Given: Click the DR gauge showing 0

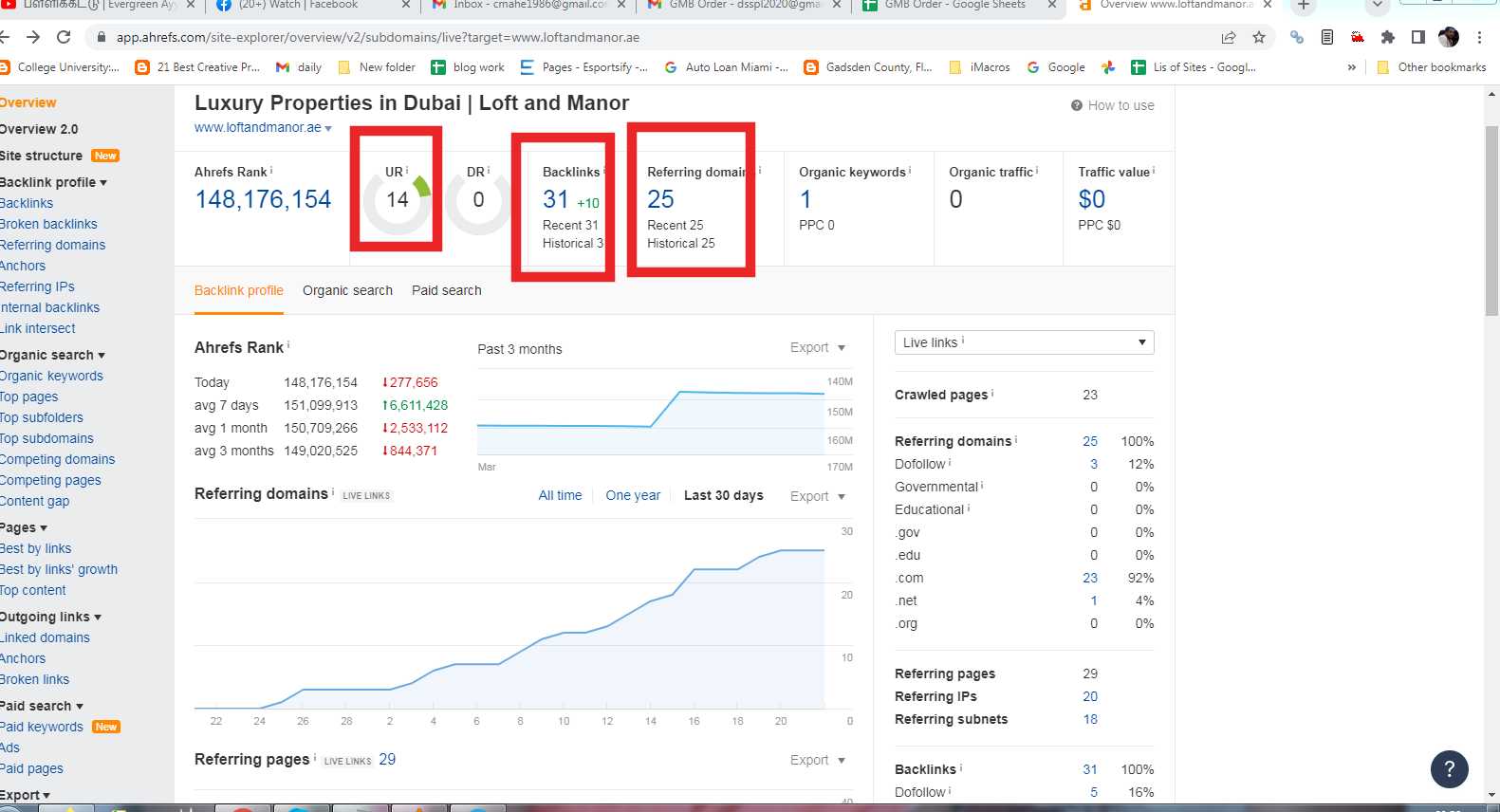Looking at the screenshot, I should (478, 199).
